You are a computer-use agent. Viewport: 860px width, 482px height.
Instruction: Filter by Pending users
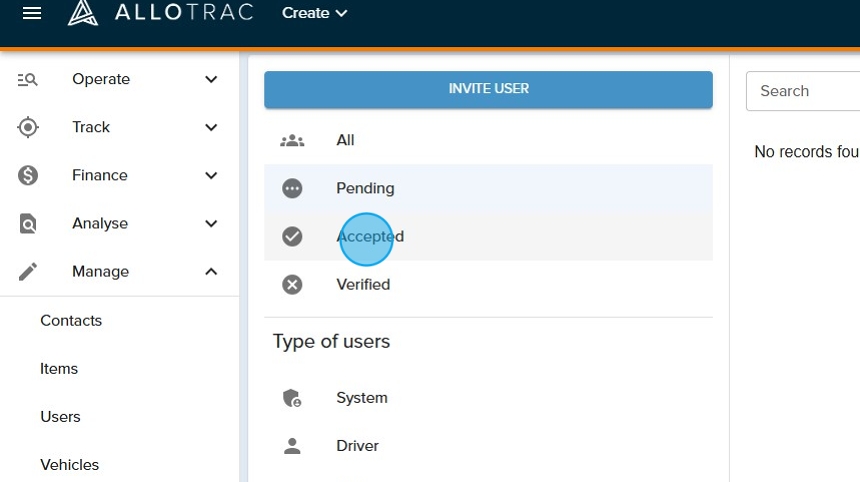pos(365,188)
